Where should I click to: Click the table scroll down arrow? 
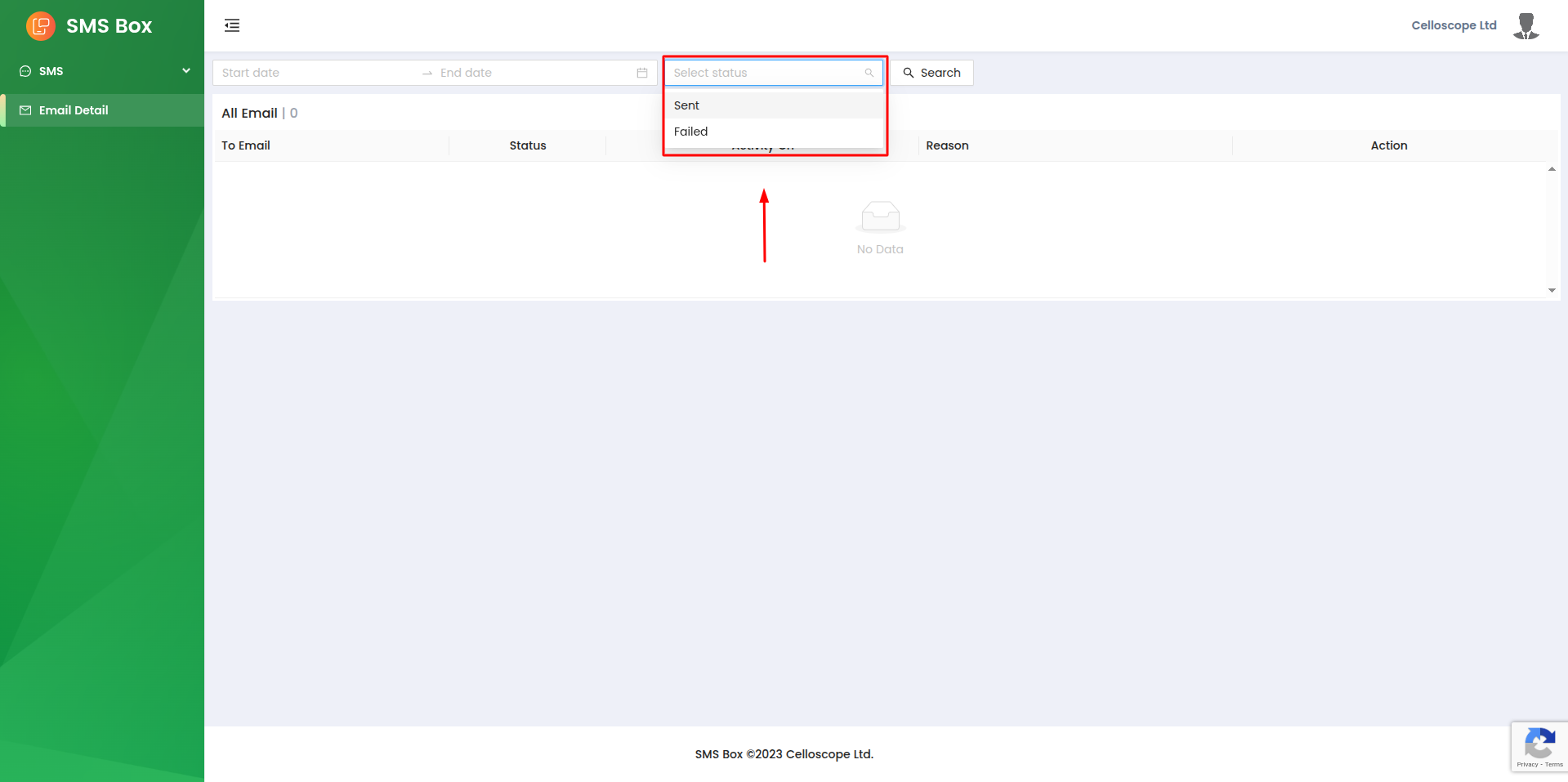(x=1552, y=290)
